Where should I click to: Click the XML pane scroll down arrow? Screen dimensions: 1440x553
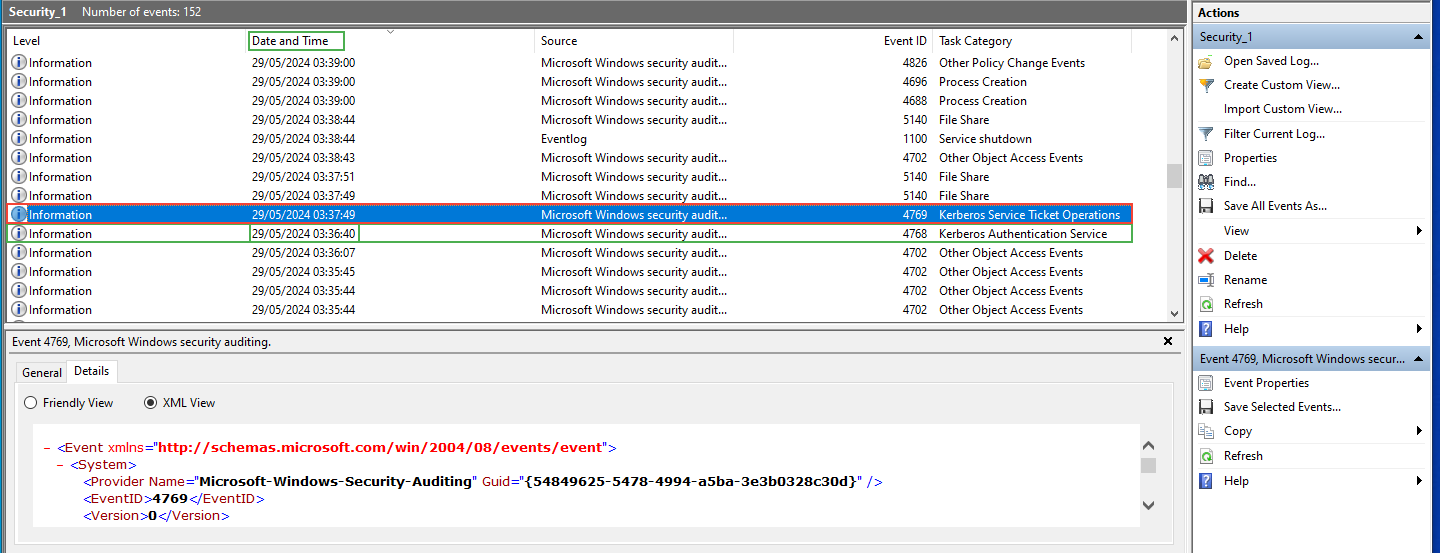coord(1148,505)
